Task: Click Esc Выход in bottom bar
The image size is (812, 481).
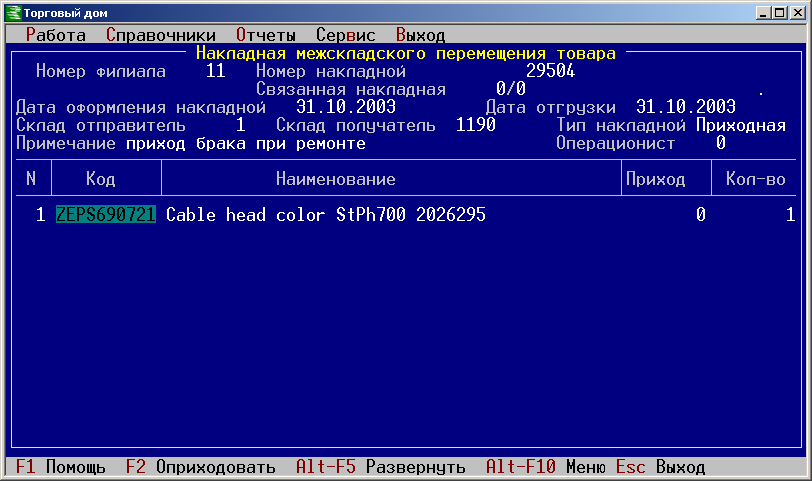Action: coord(660,467)
